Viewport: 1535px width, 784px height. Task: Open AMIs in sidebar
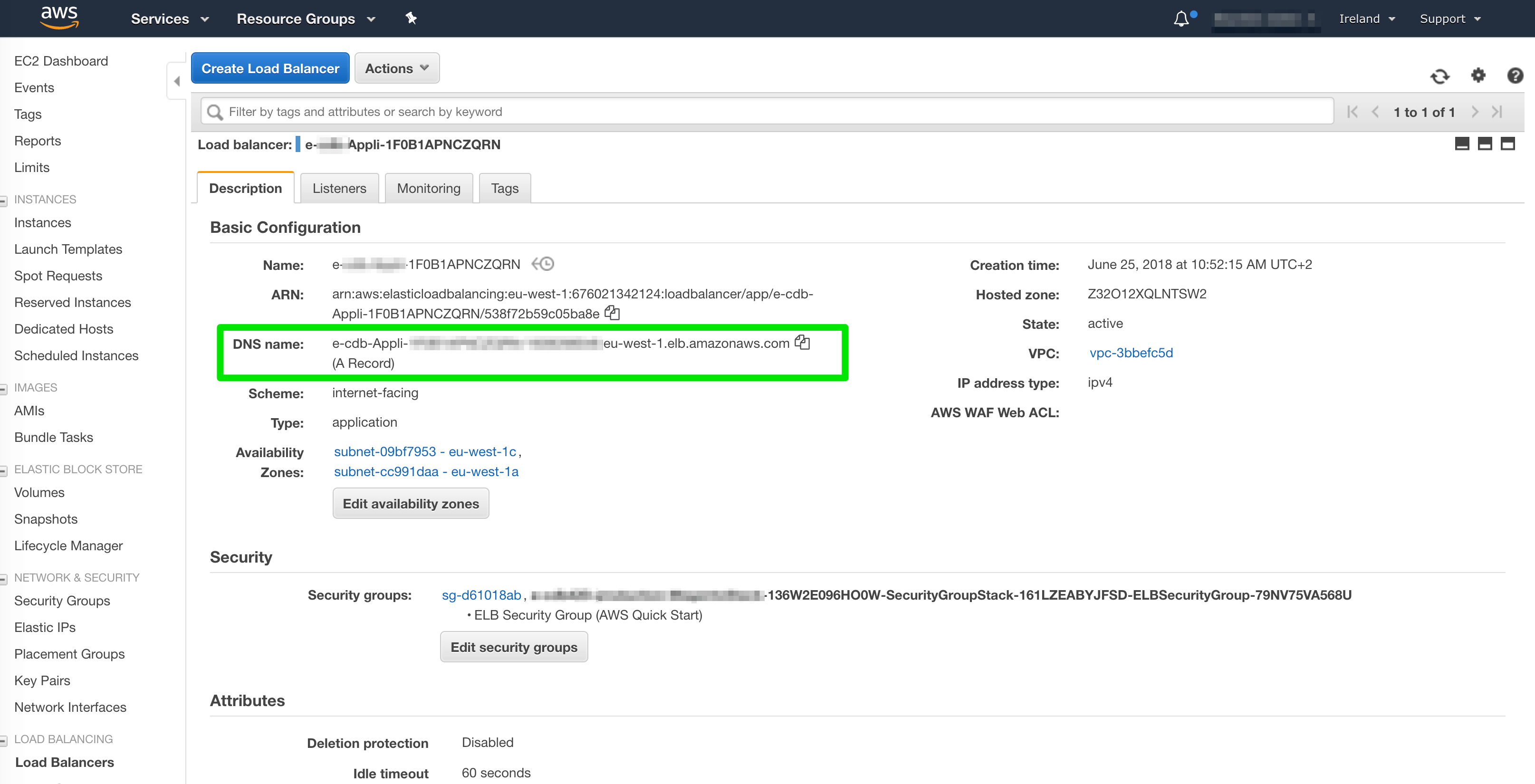(x=29, y=411)
